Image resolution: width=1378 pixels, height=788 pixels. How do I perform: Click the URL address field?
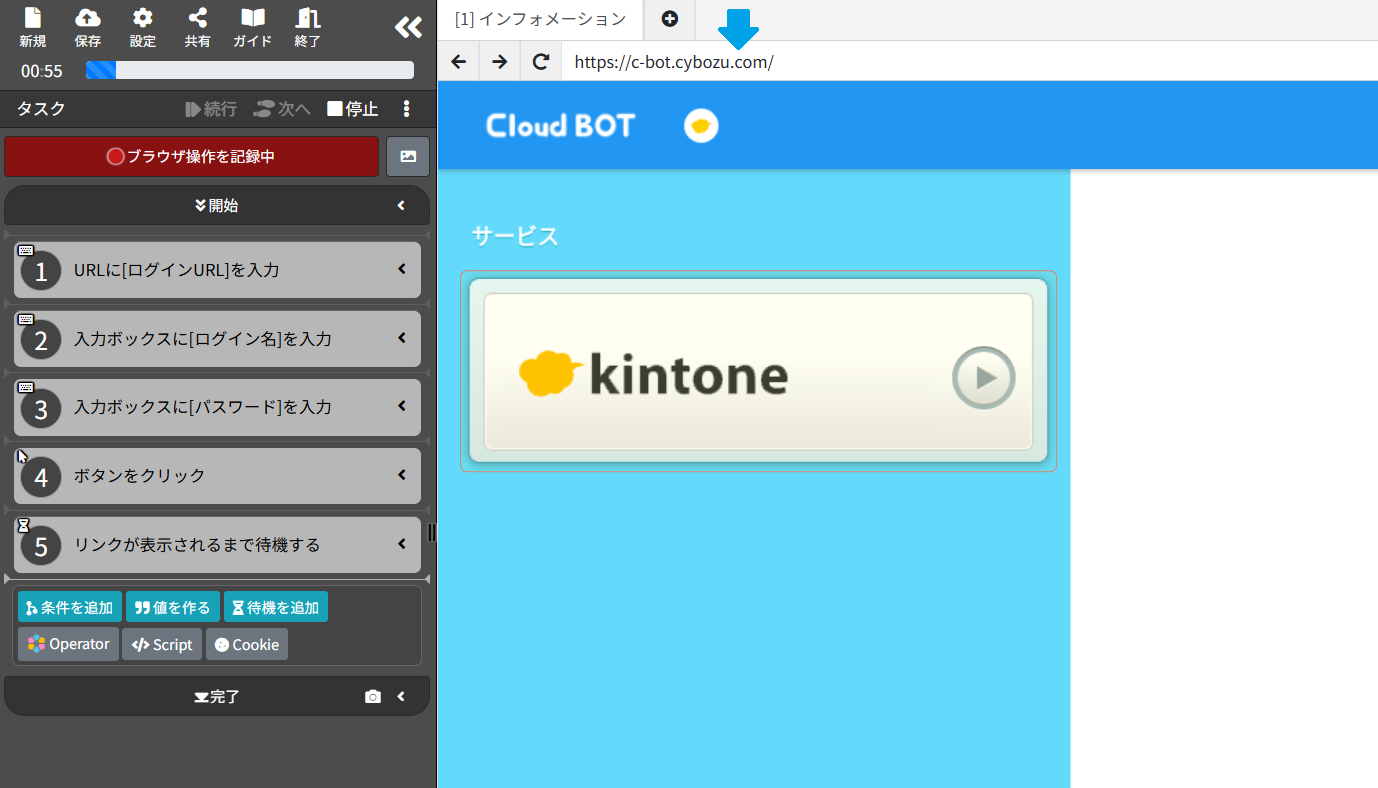[970, 62]
